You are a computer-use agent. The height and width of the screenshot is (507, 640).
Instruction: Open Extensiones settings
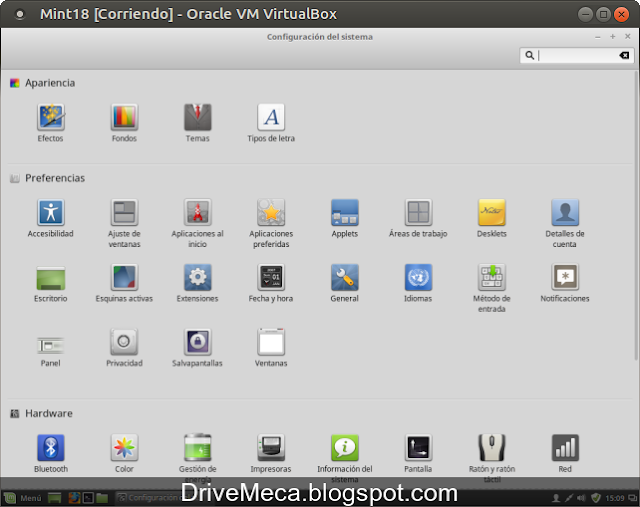point(198,284)
